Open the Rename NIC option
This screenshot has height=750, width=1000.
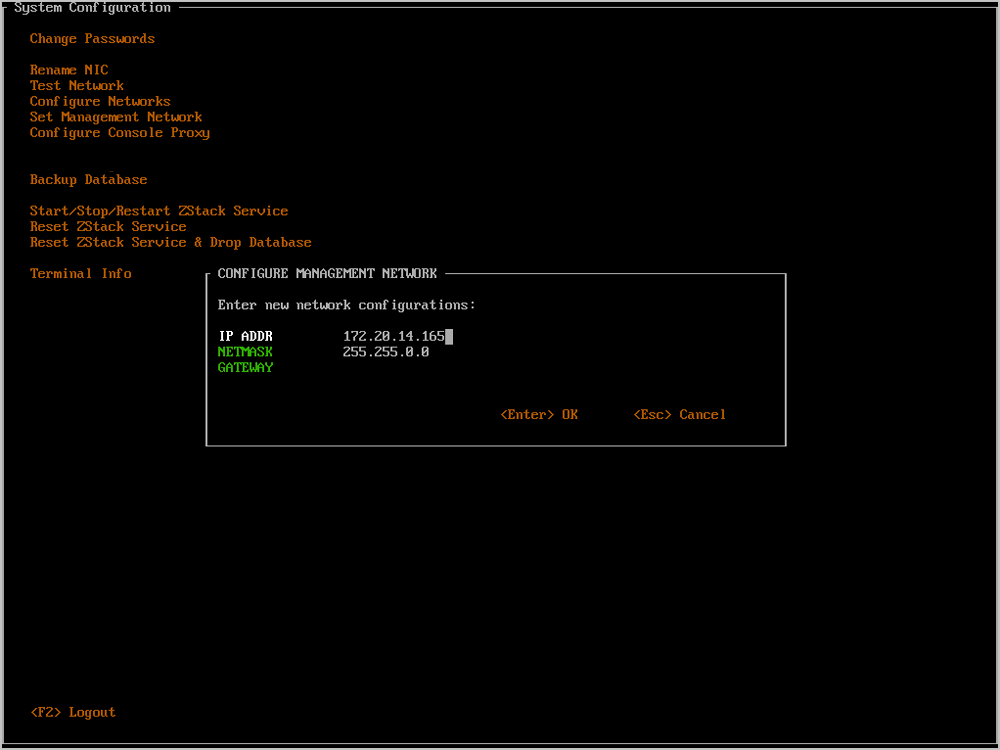69,70
